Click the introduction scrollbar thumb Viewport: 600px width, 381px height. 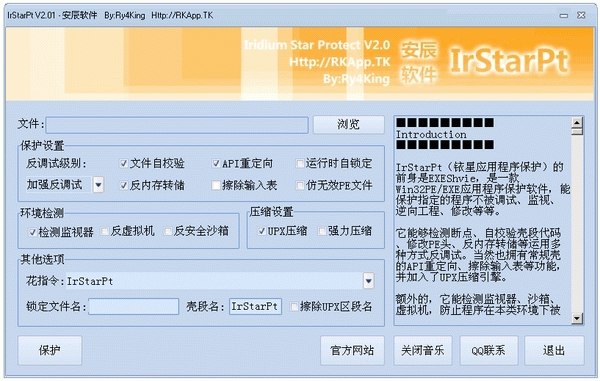pyautogui.click(x=577, y=132)
